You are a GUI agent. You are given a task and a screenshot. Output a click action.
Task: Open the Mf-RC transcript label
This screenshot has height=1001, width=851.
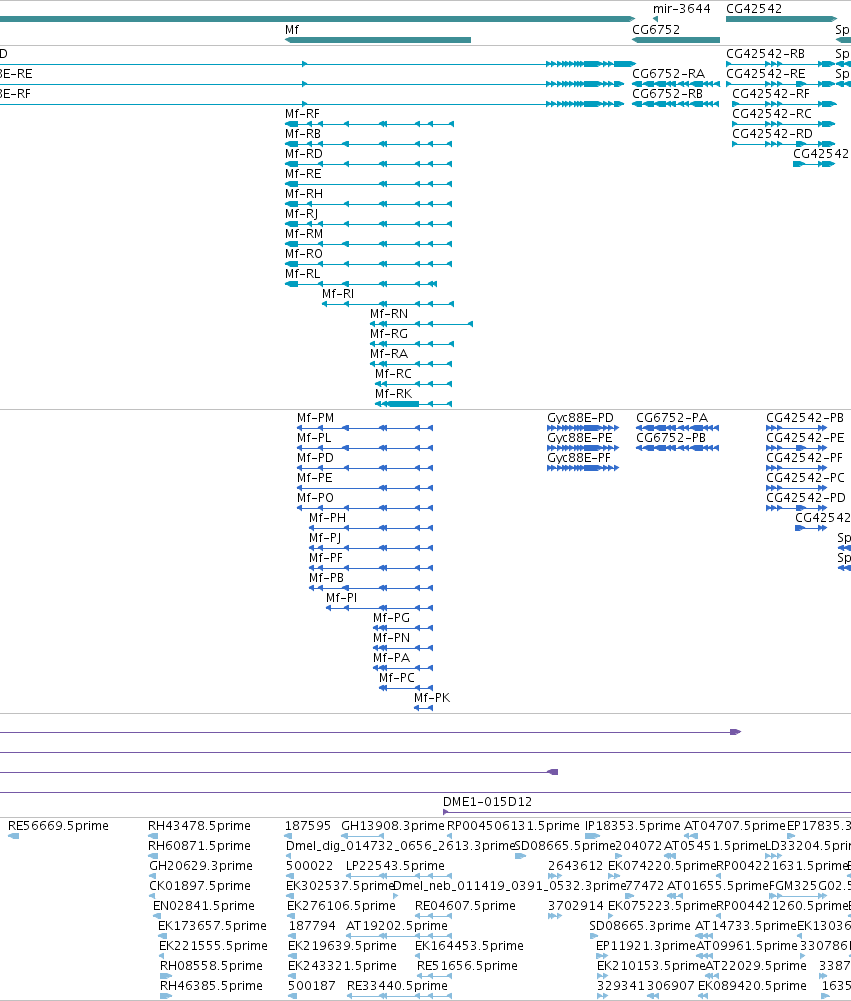pos(393,374)
